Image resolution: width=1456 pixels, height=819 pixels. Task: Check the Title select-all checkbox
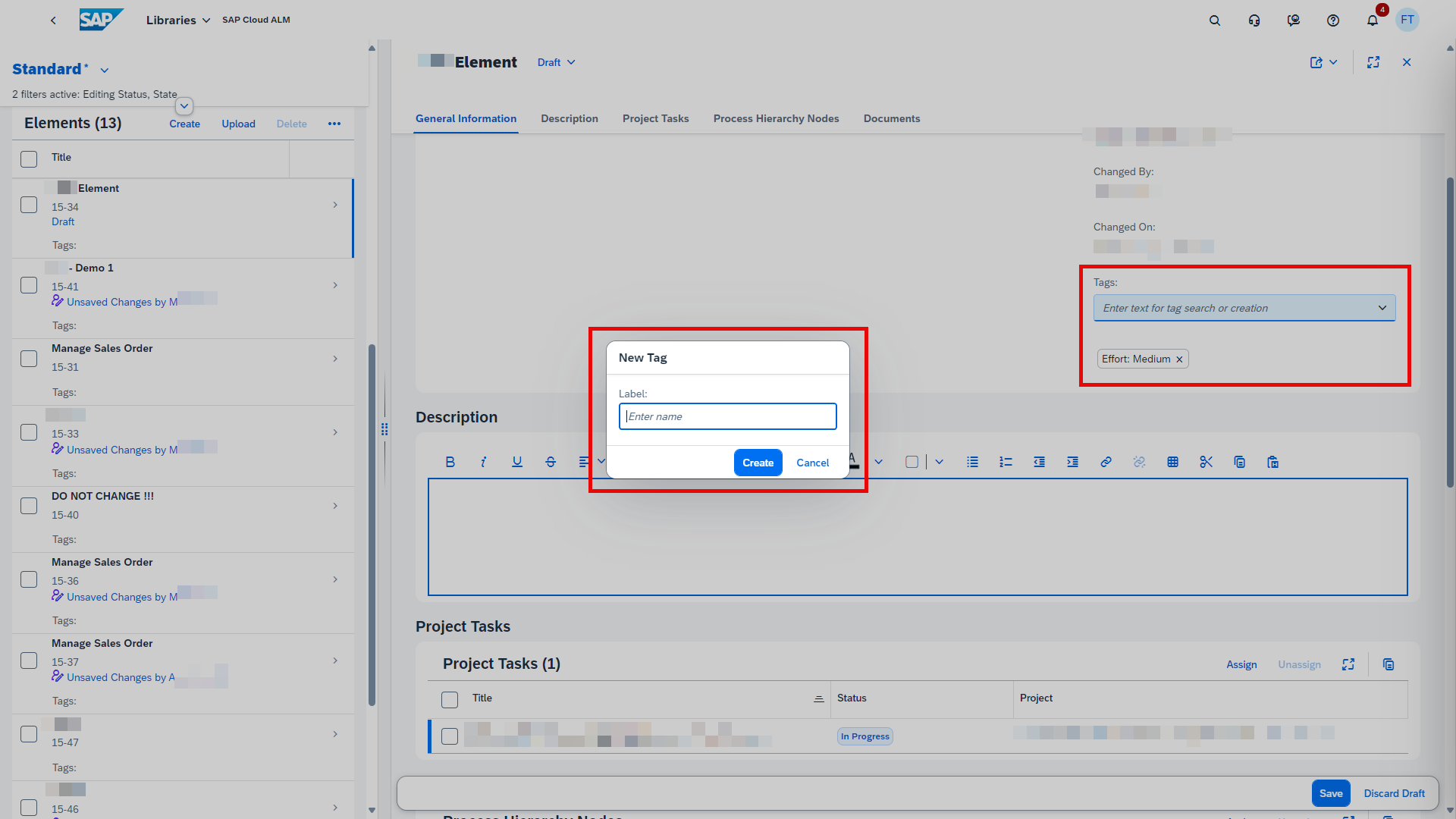click(x=28, y=158)
